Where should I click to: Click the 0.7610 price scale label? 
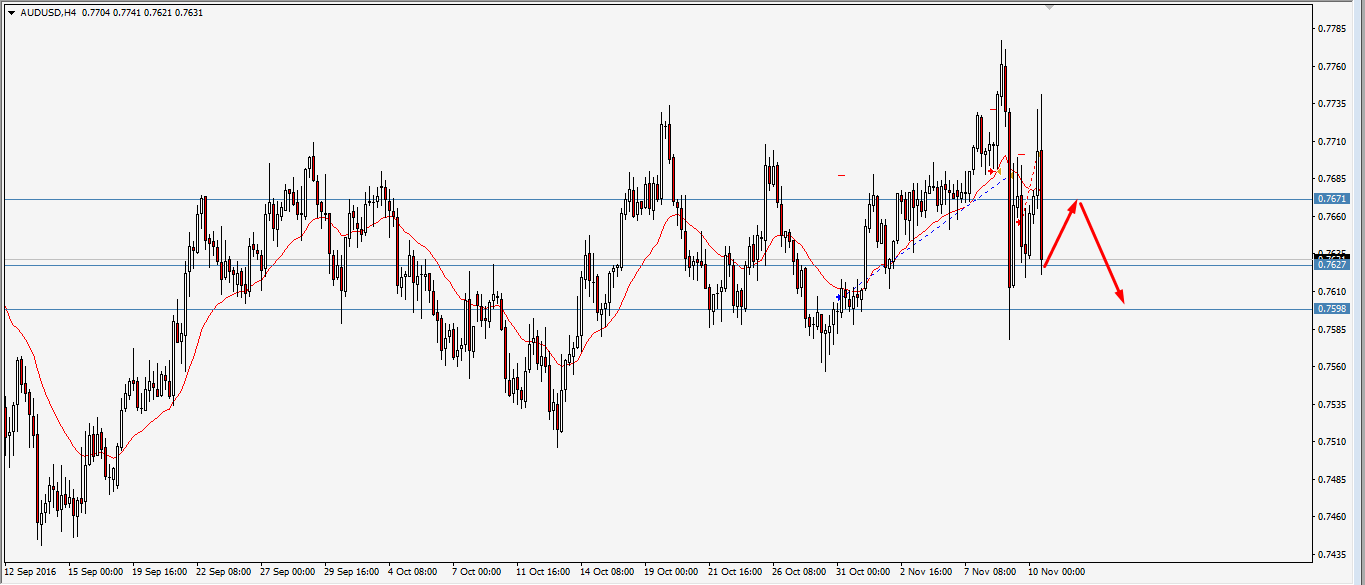[1332, 292]
